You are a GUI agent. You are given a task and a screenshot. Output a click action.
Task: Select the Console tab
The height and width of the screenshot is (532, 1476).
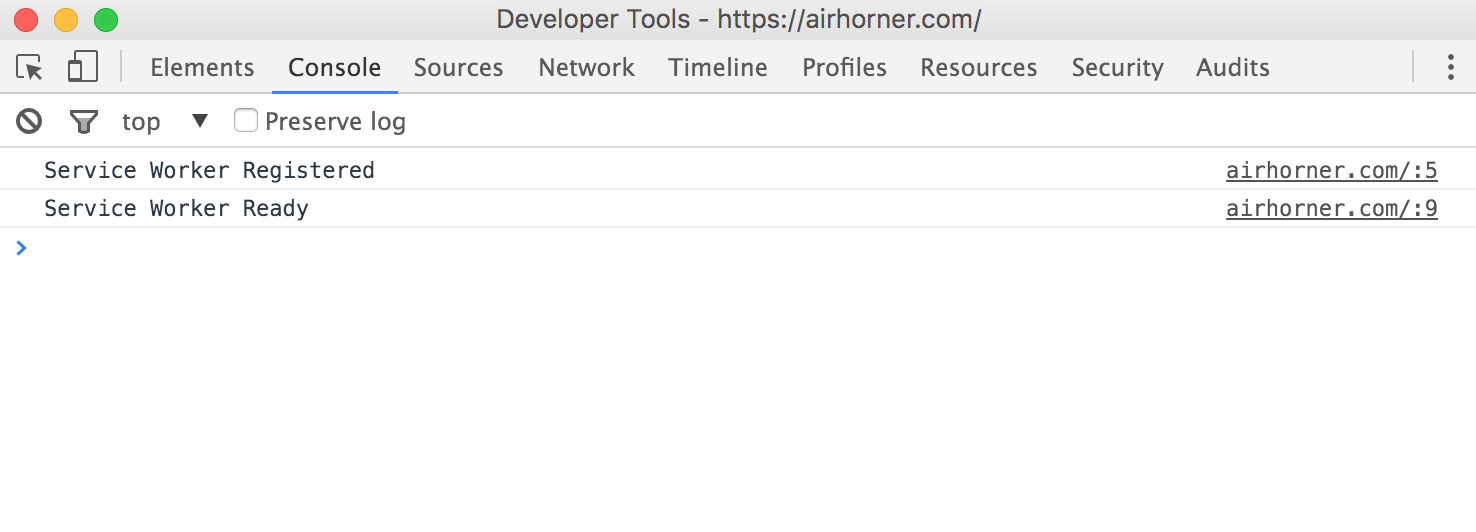click(334, 68)
